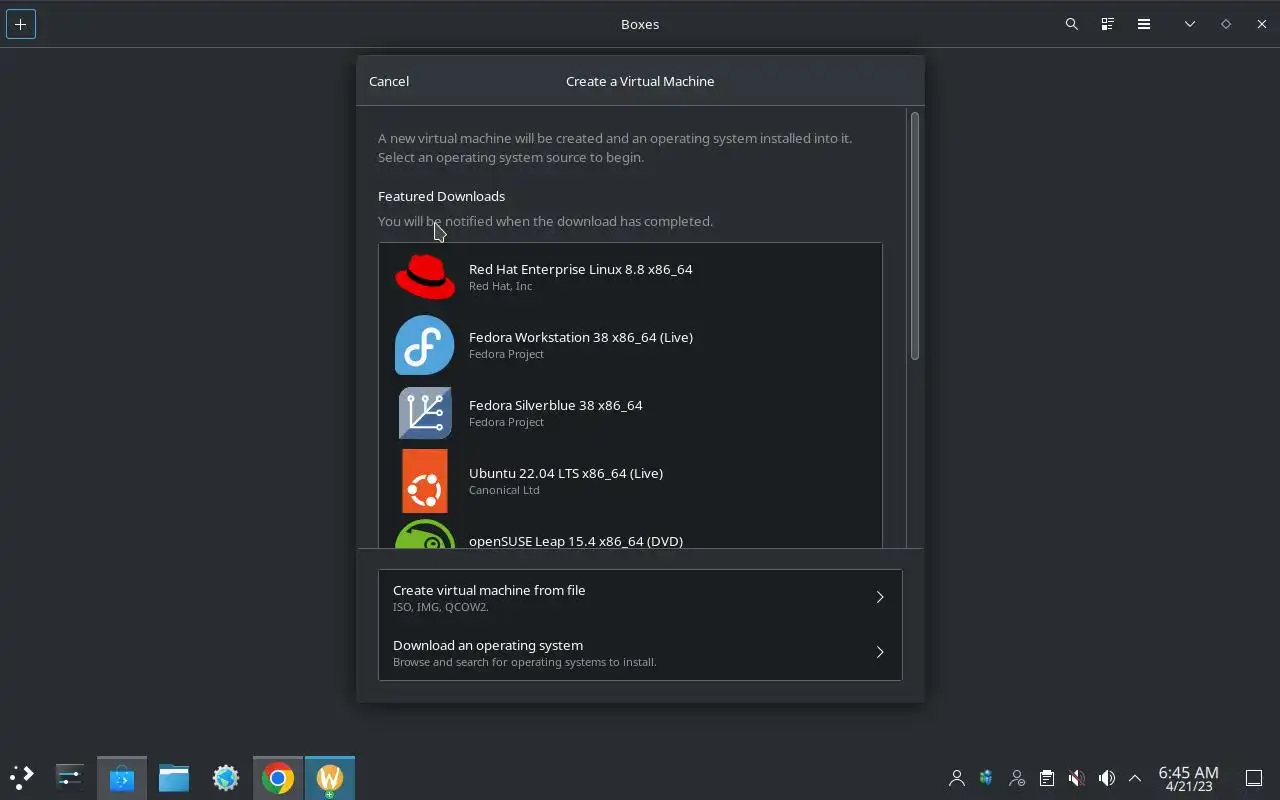1280x800 pixels.
Task: Expand hidden system tray icons arrow
Action: point(1135,778)
